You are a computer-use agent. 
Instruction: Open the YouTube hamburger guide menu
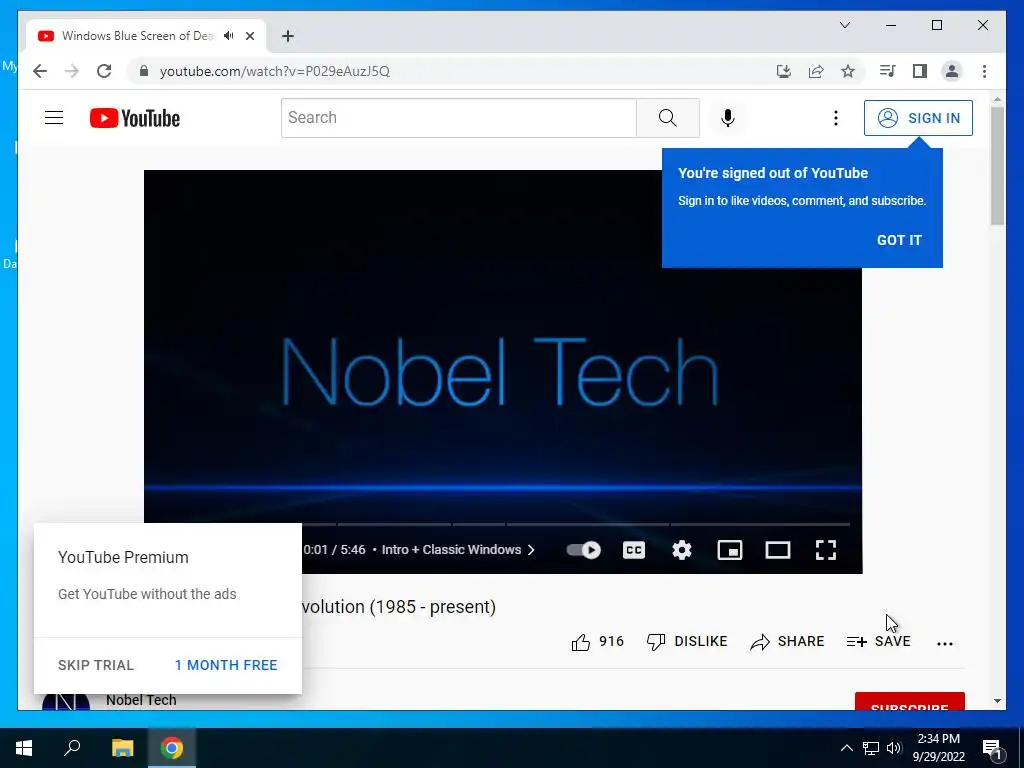tap(54, 118)
